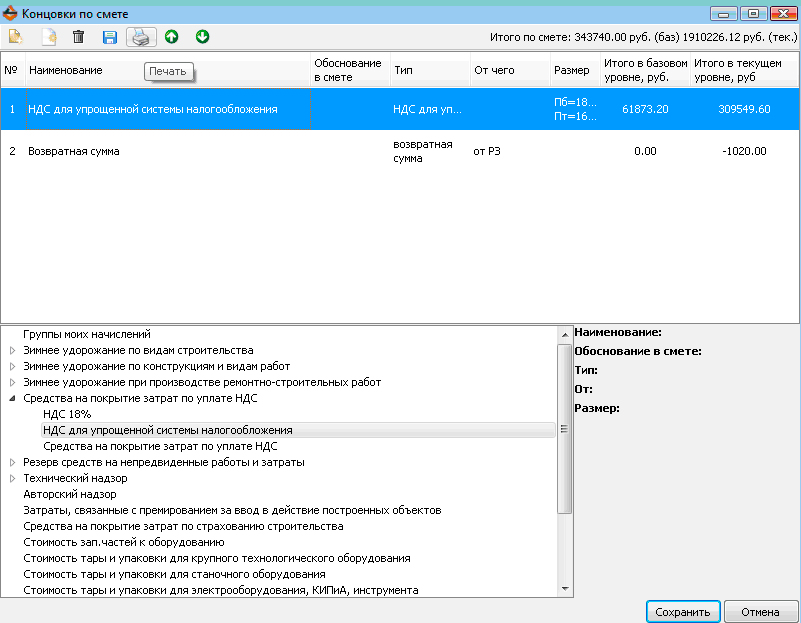Image resolution: width=801 pixels, height=623 pixels.
Task: Select 'Авторский надзор' tree item
Action: [70, 494]
